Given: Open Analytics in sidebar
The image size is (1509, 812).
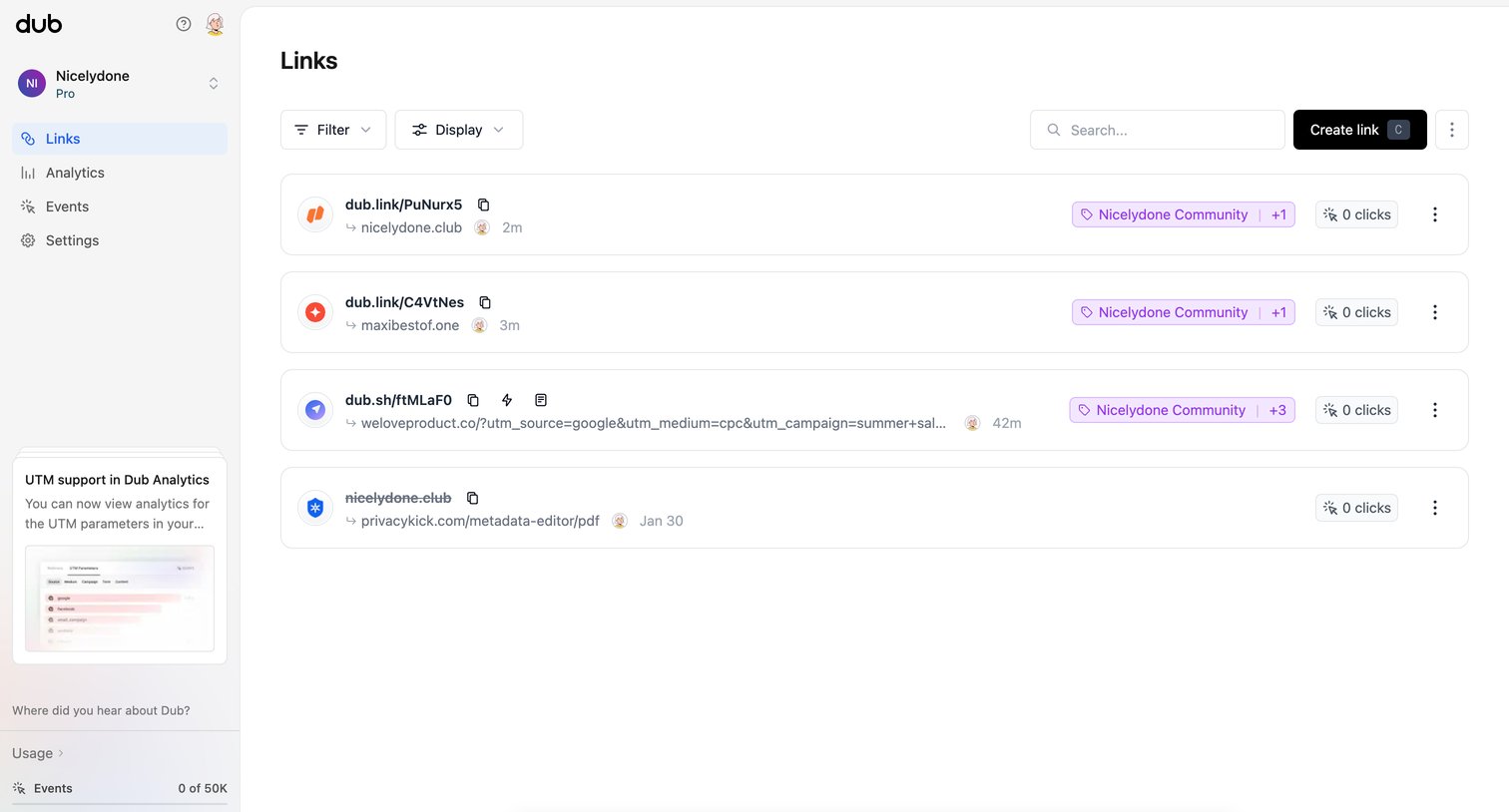Looking at the screenshot, I should pyautogui.click(x=120, y=173).
